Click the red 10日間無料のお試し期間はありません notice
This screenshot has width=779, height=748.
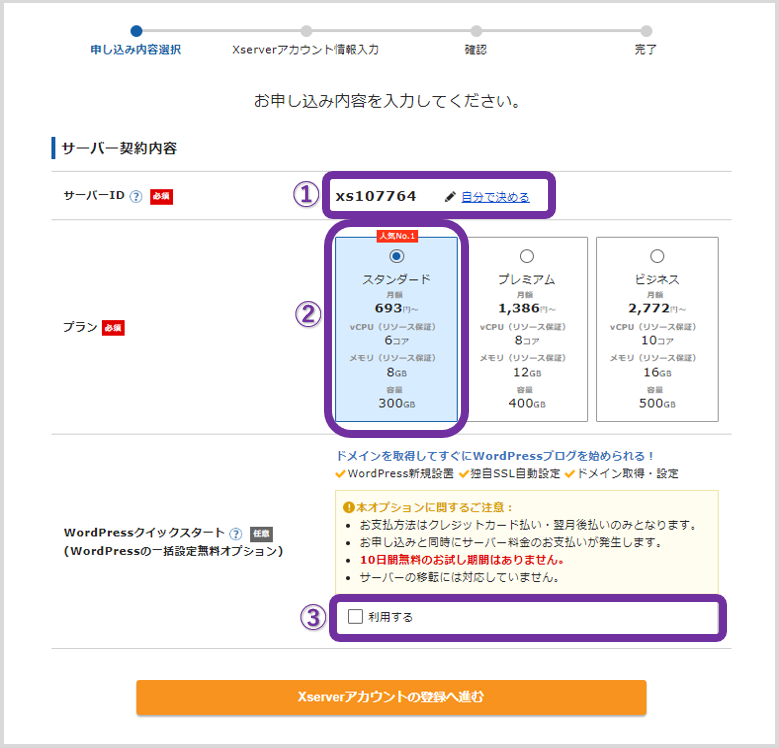(462, 560)
